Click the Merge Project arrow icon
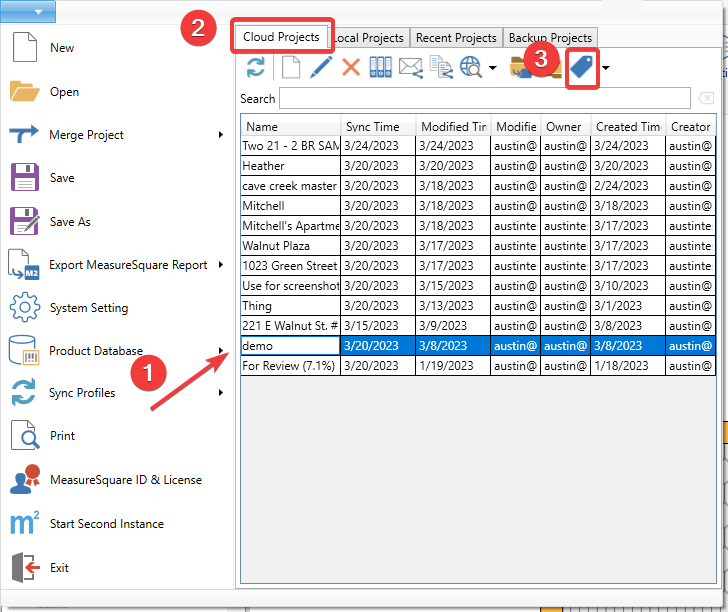 click(x=24, y=134)
